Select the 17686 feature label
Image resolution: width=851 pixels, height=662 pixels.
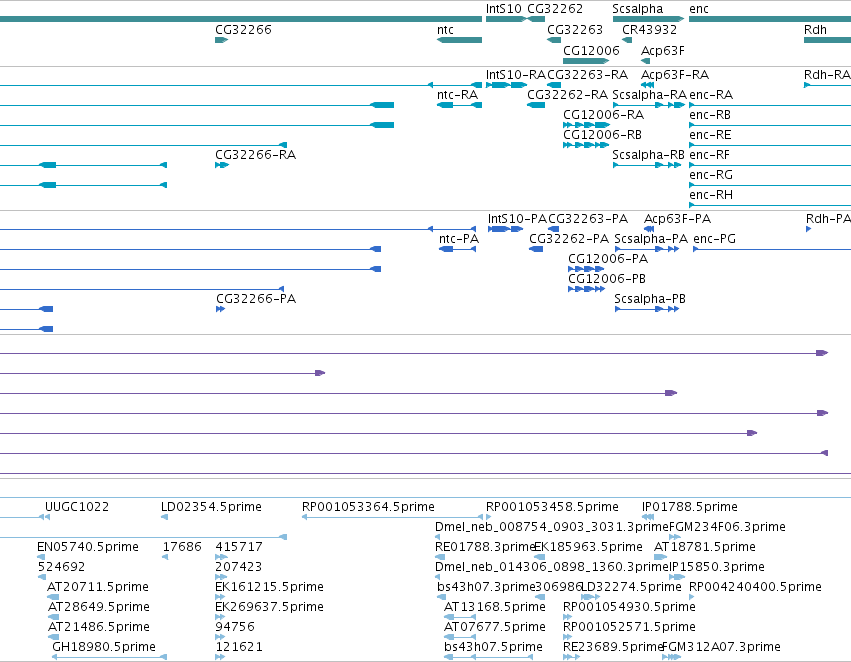(x=182, y=548)
